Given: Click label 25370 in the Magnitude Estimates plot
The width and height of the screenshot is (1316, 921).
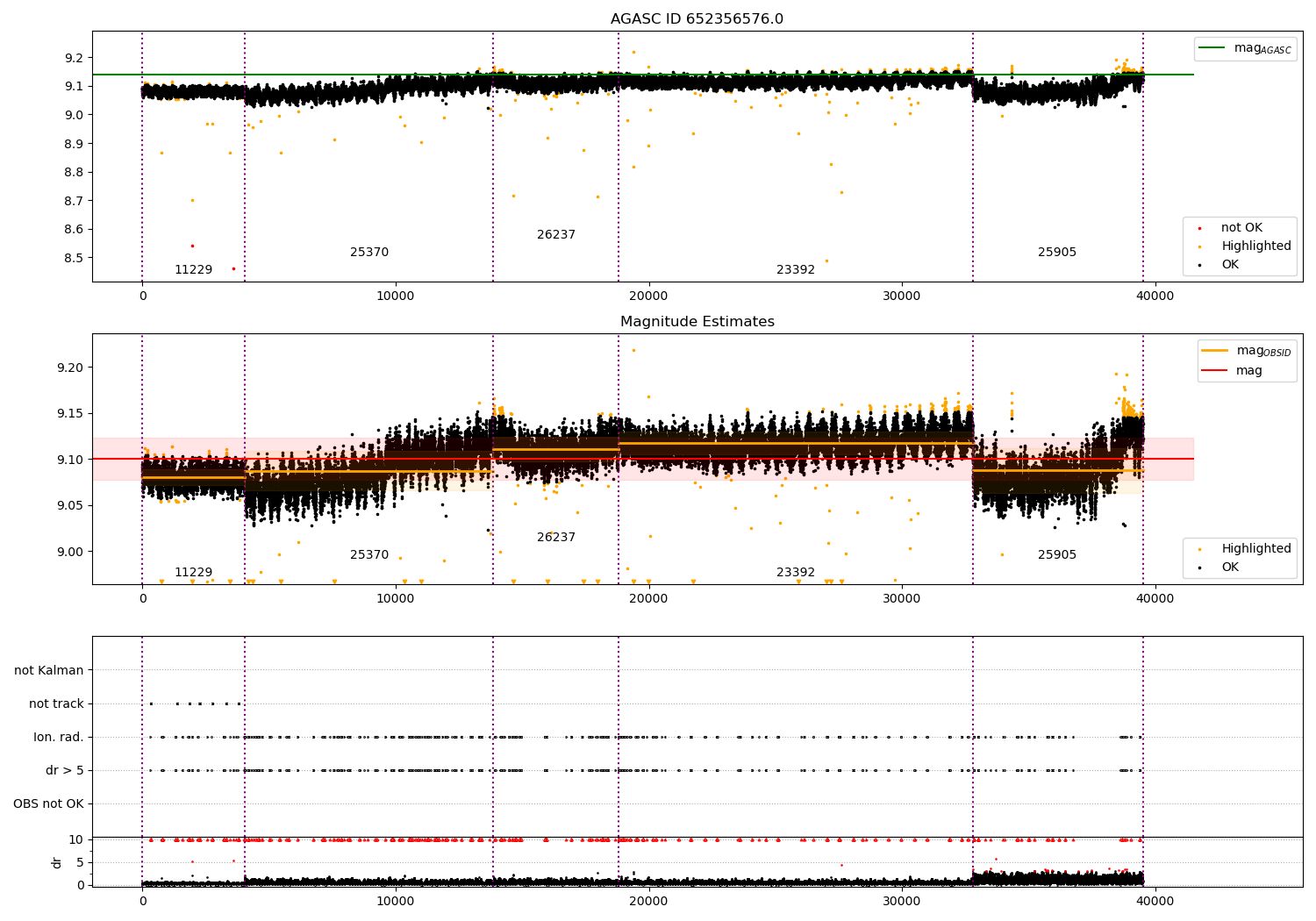Looking at the screenshot, I should 369,555.
